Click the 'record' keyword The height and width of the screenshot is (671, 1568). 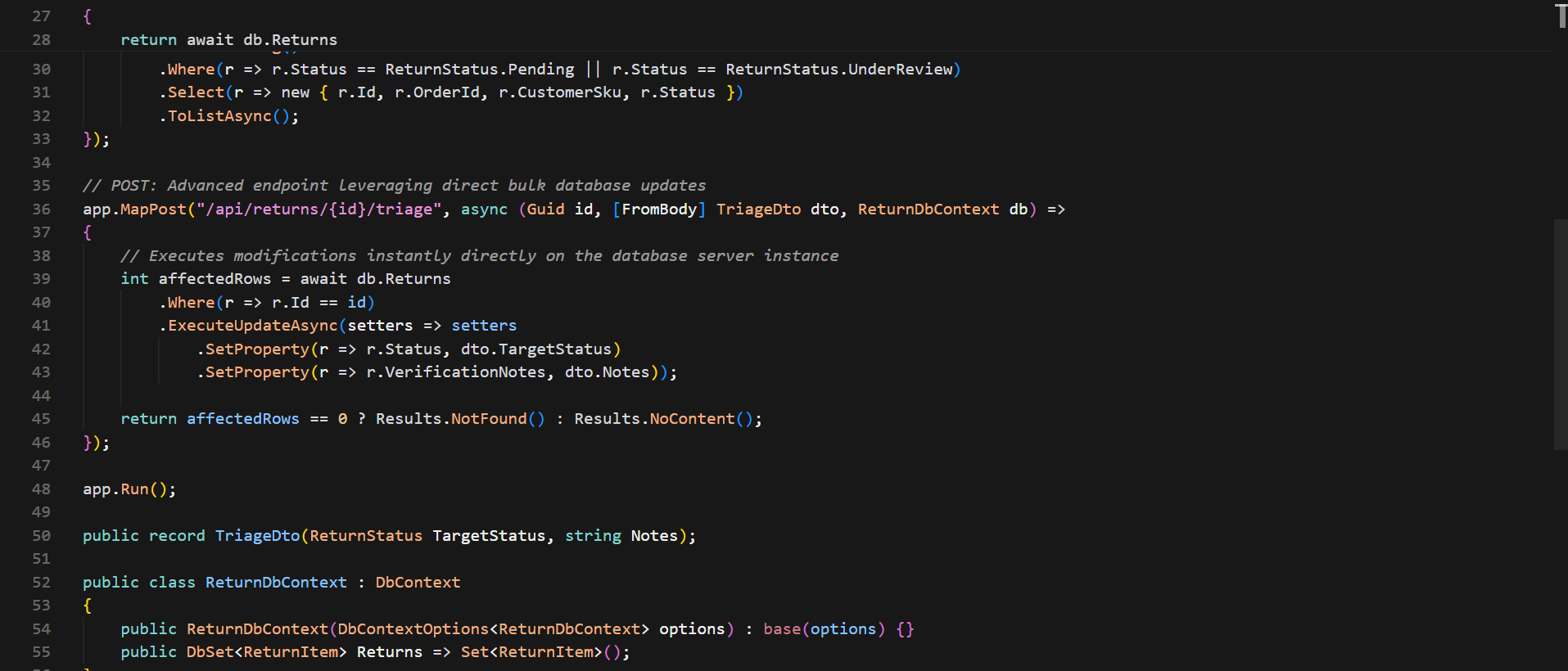[x=177, y=536]
